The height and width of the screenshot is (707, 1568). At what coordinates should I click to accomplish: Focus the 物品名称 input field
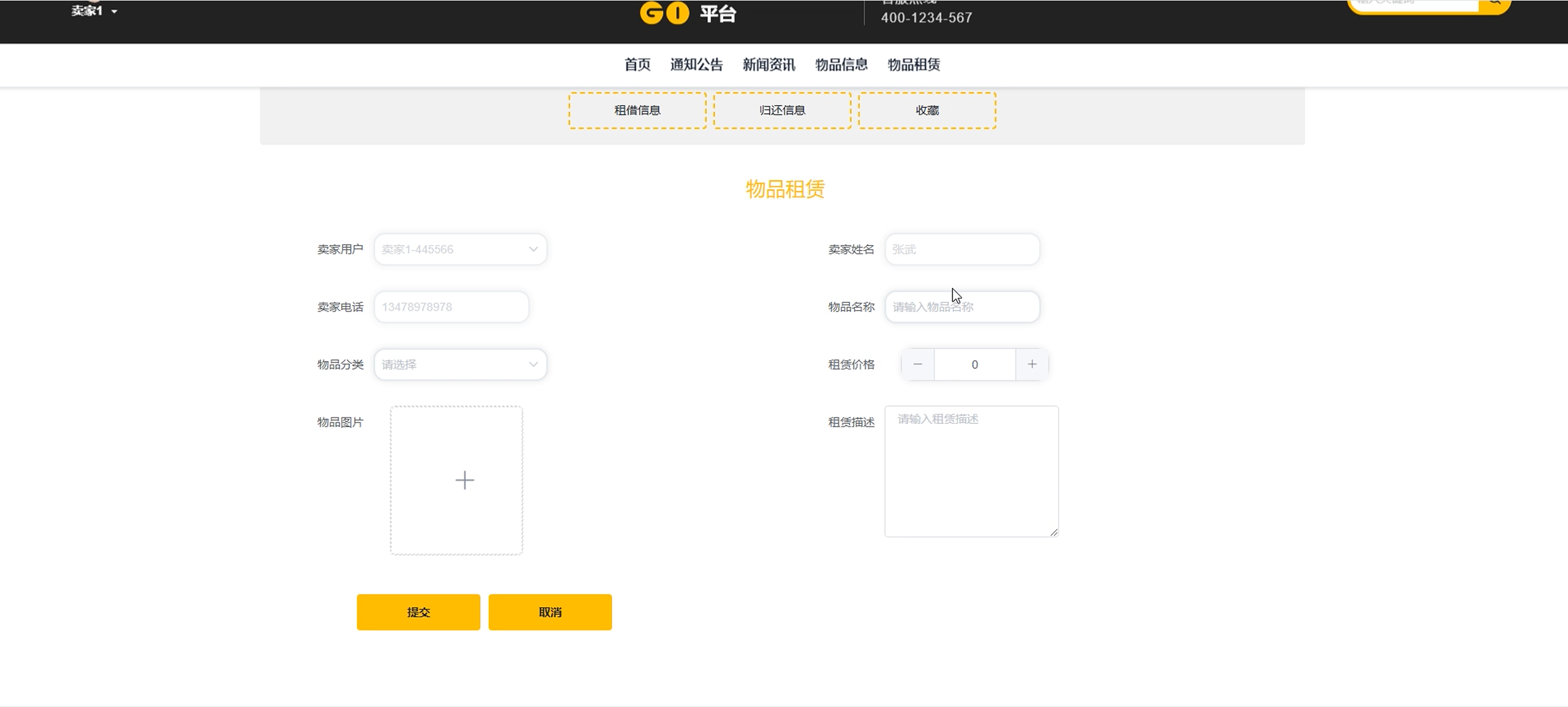point(962,307)
